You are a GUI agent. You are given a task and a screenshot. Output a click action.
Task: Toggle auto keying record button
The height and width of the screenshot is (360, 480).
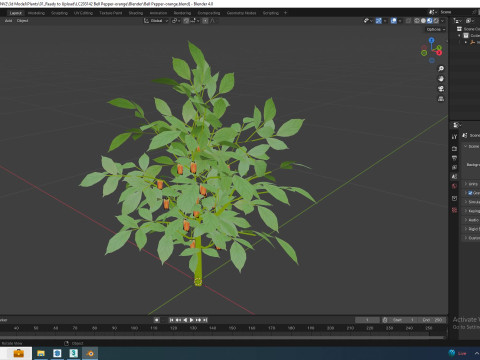coord(156,320)
